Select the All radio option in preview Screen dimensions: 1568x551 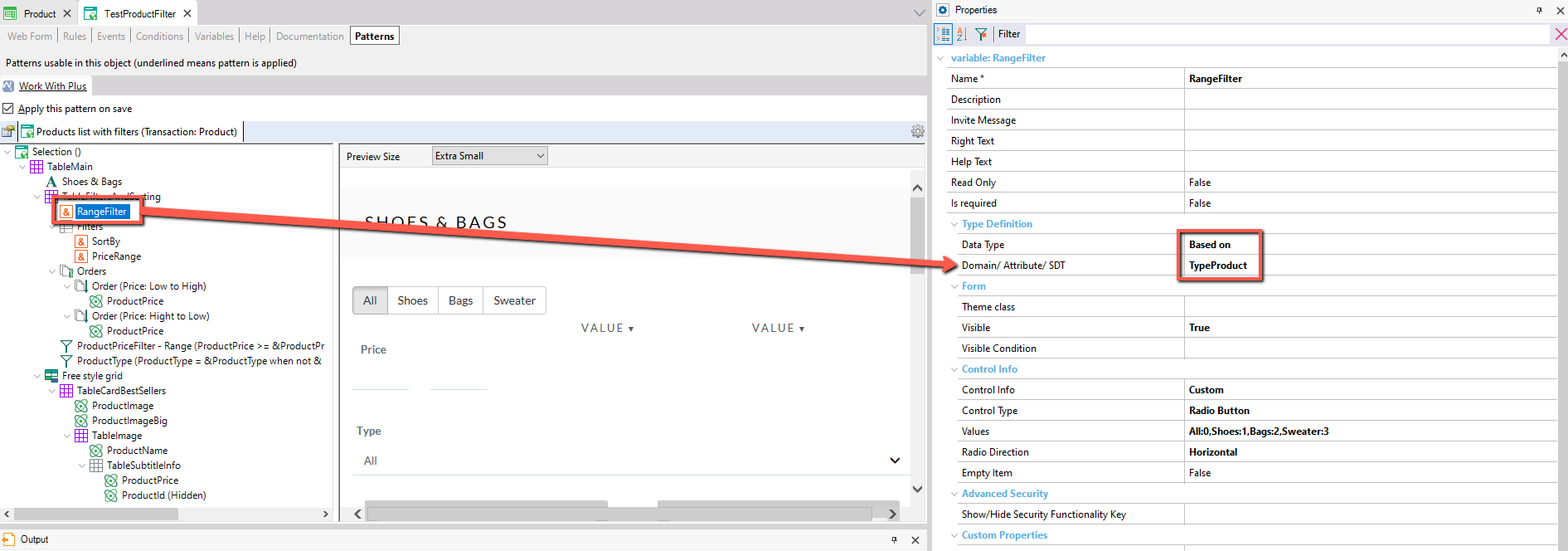click(x=370, y=300)
